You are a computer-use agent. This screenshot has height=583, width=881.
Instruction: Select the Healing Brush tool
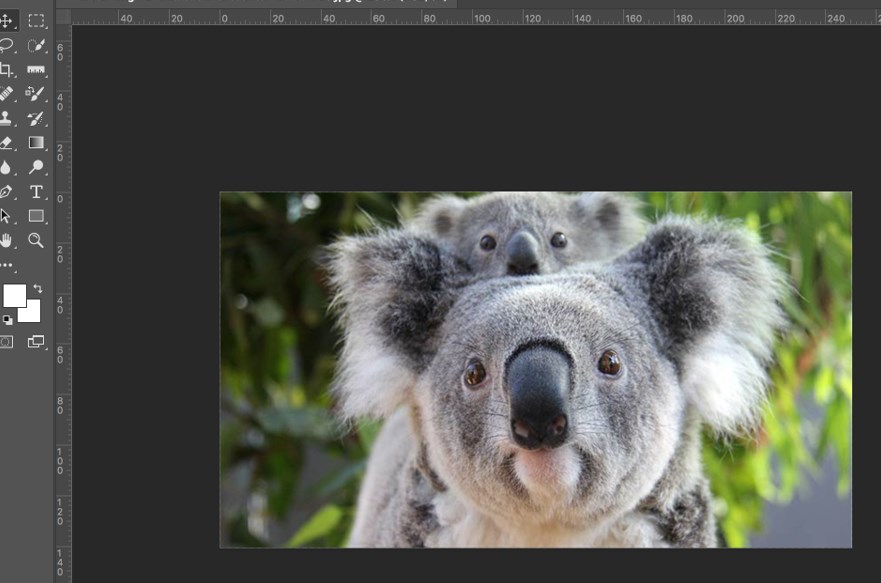[x=7, y=94]
